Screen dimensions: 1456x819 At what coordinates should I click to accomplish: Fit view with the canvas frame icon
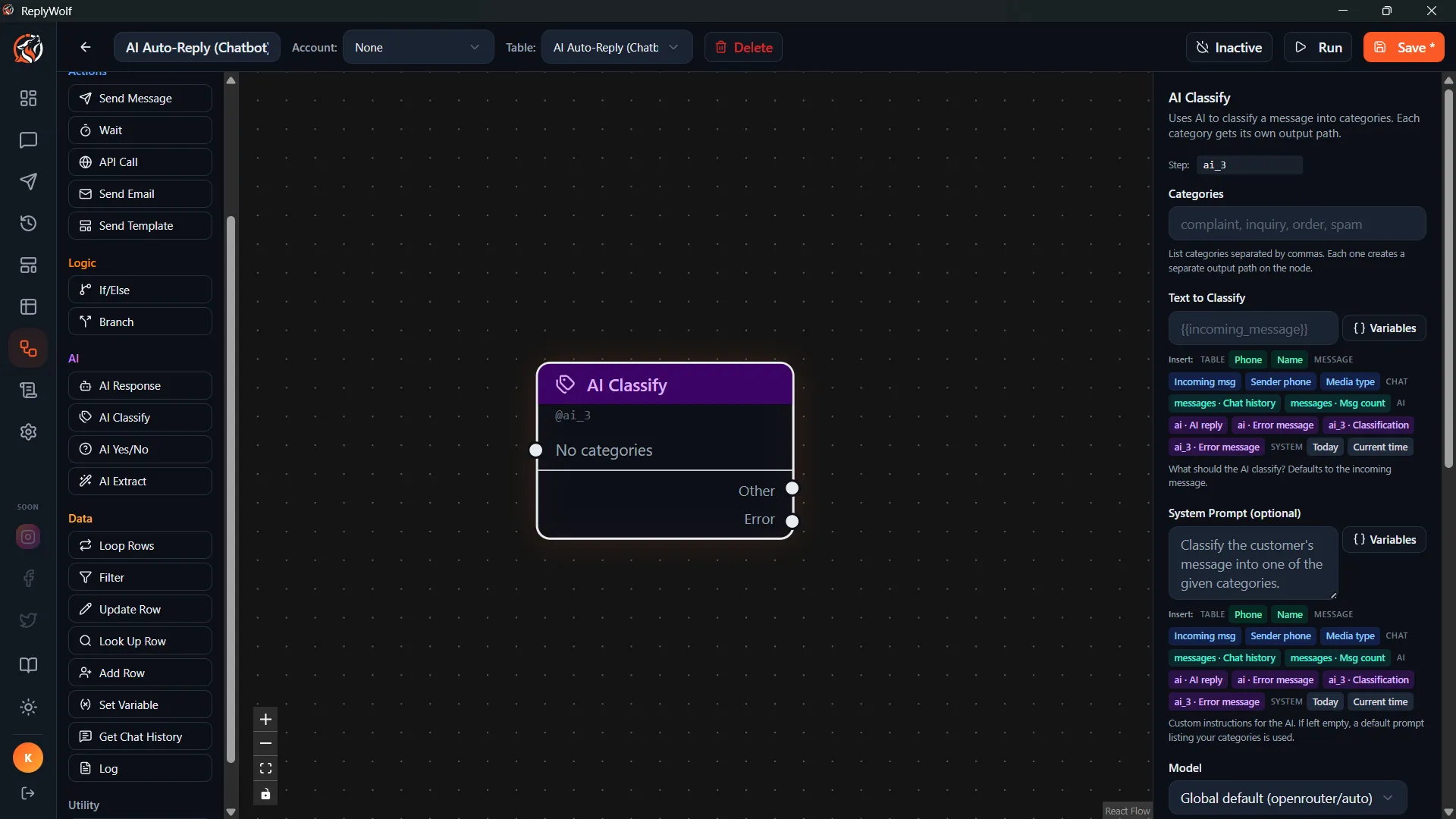[x=265, y=768]
